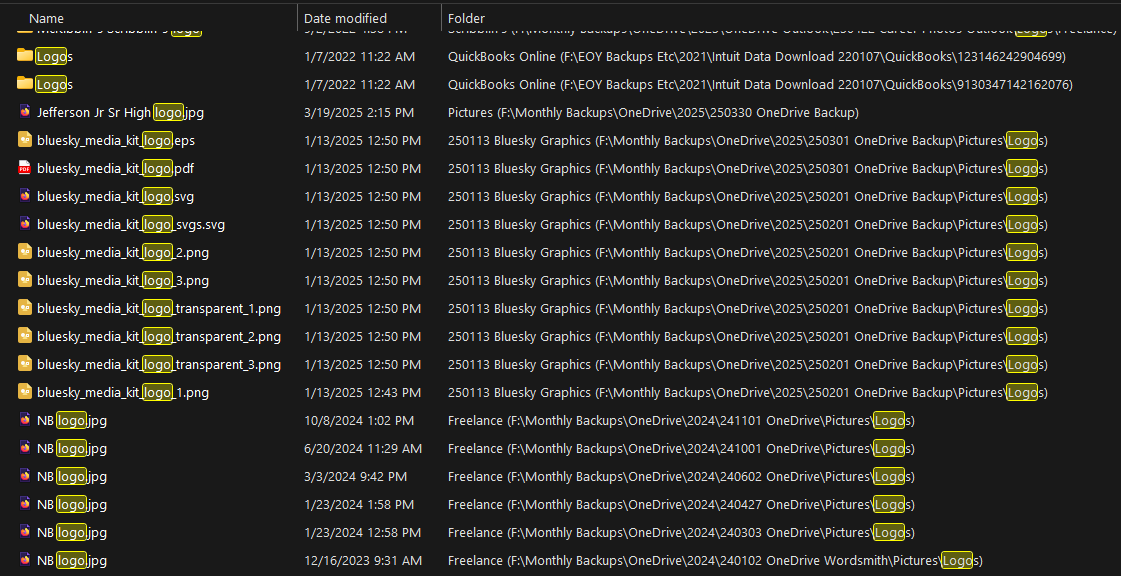Click icon of NB logo.jpg modified 3/3/2024
1121x576 pixels.
click(25, 476)
